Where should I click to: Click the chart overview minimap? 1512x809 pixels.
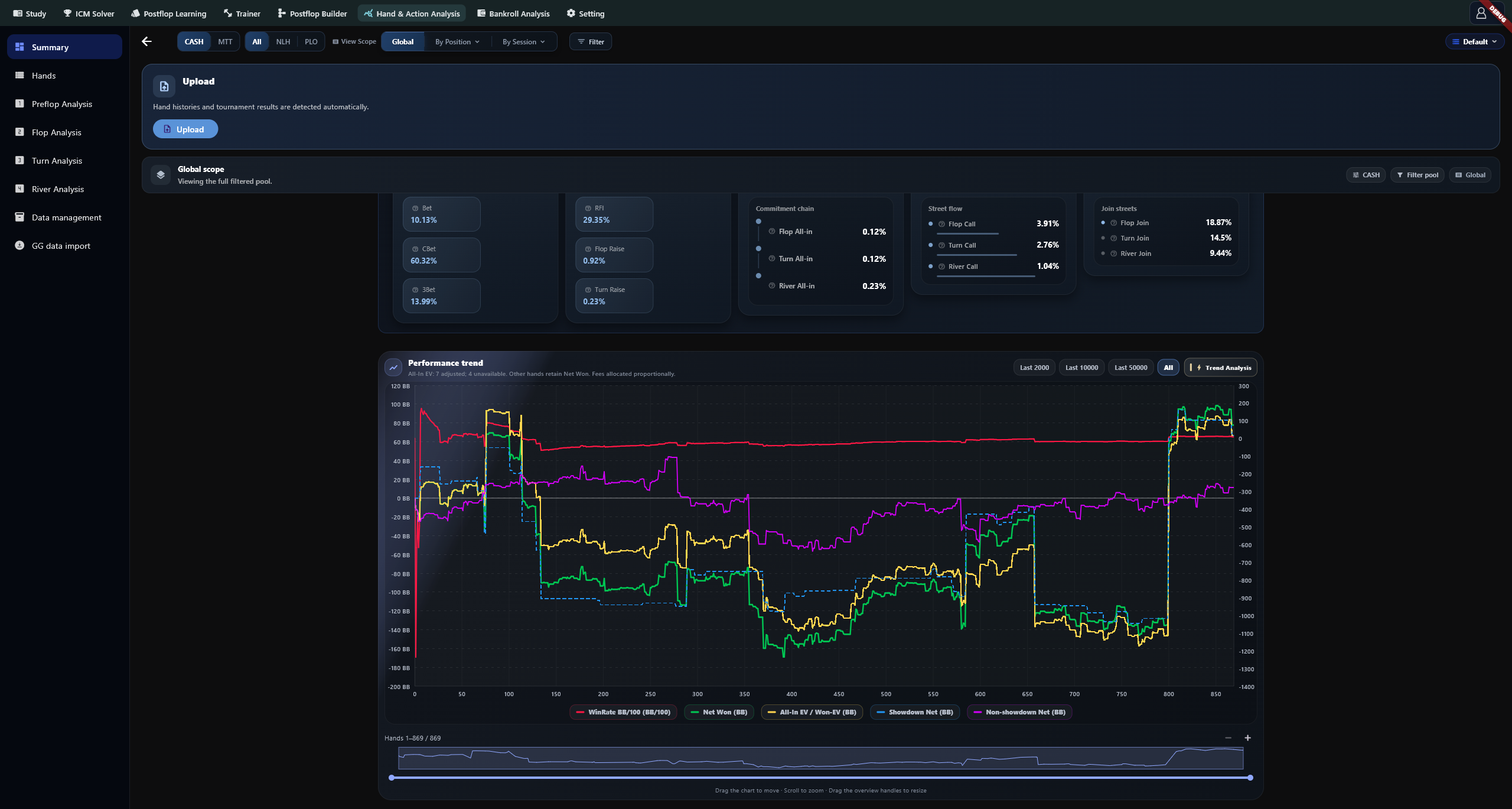[x=821, y=758]
